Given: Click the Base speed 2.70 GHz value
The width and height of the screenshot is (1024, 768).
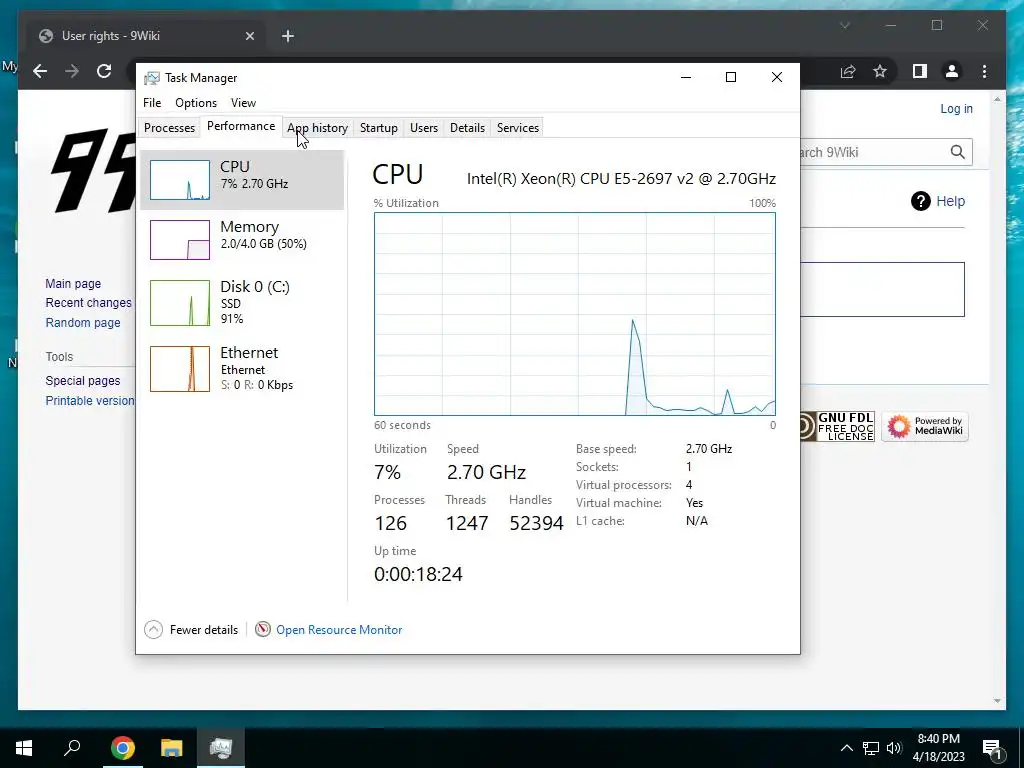Looking at the screenshot, I should point(709,449).
